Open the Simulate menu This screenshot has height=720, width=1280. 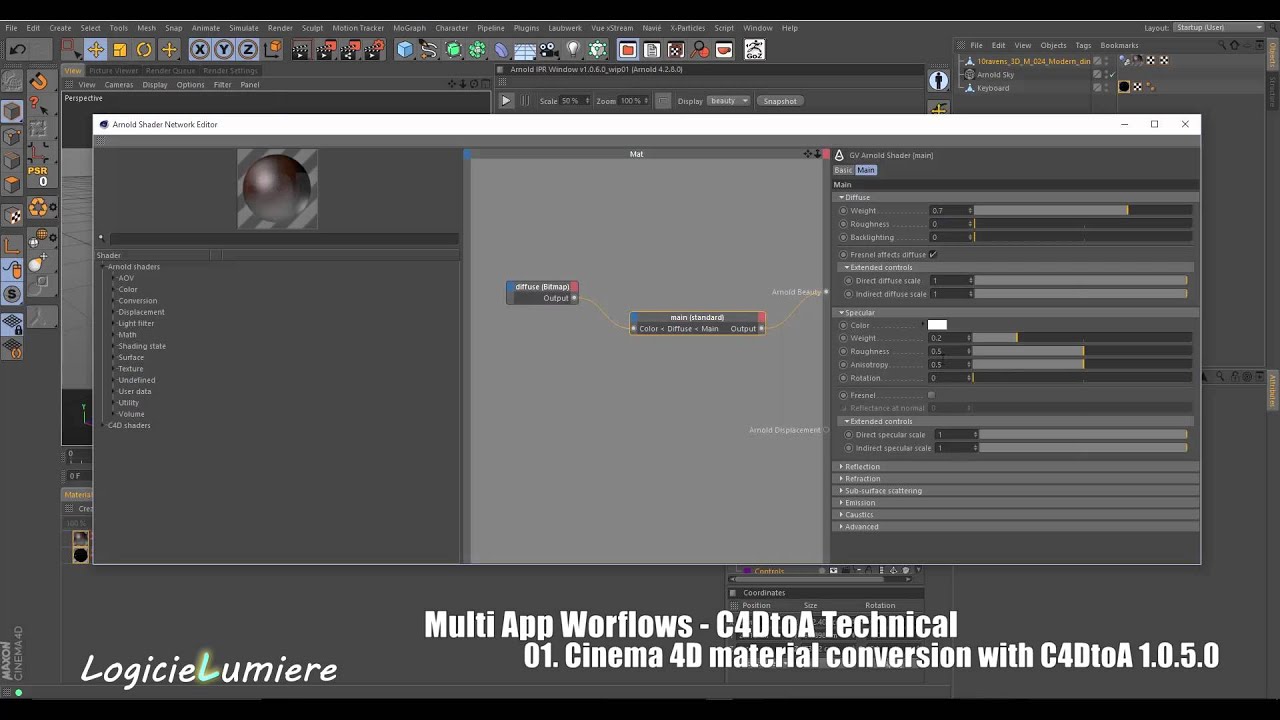244,28
